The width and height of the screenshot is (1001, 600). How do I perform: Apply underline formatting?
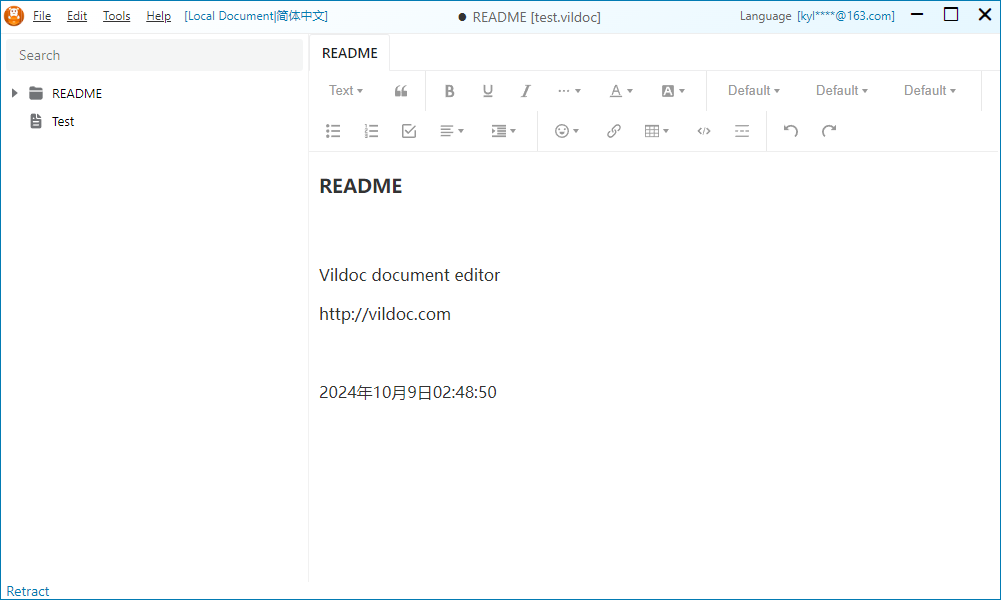[487, 91]
